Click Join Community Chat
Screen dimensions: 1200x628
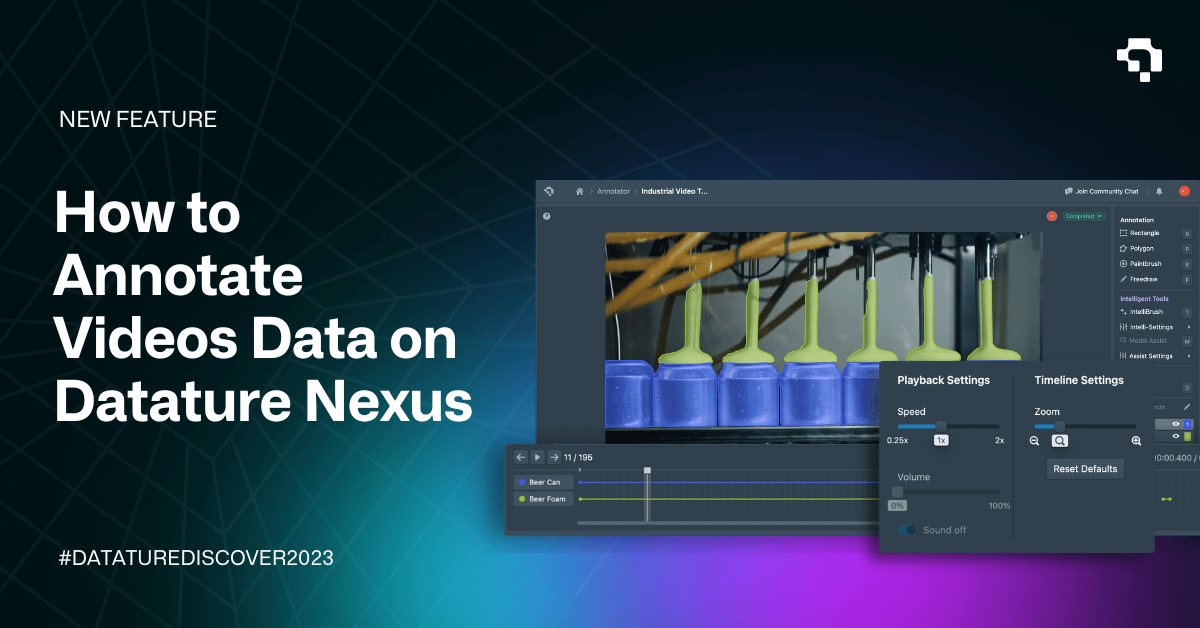pos(1100,190)
